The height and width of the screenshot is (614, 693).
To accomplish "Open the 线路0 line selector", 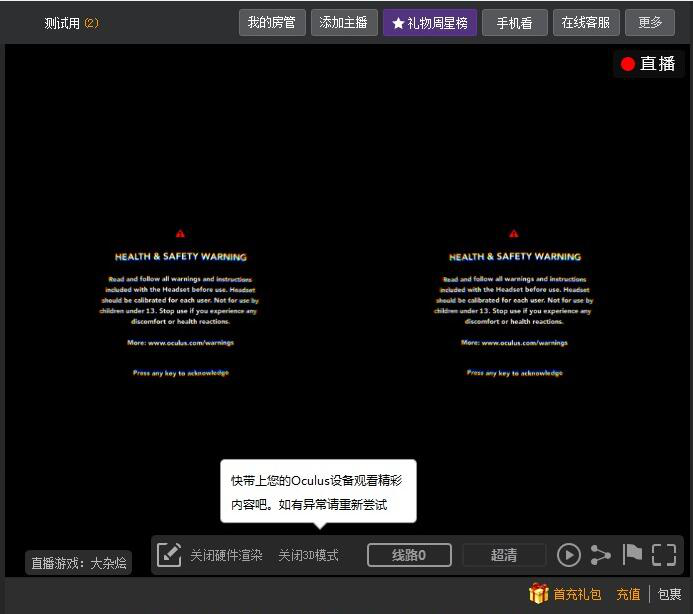I will 409,555.
